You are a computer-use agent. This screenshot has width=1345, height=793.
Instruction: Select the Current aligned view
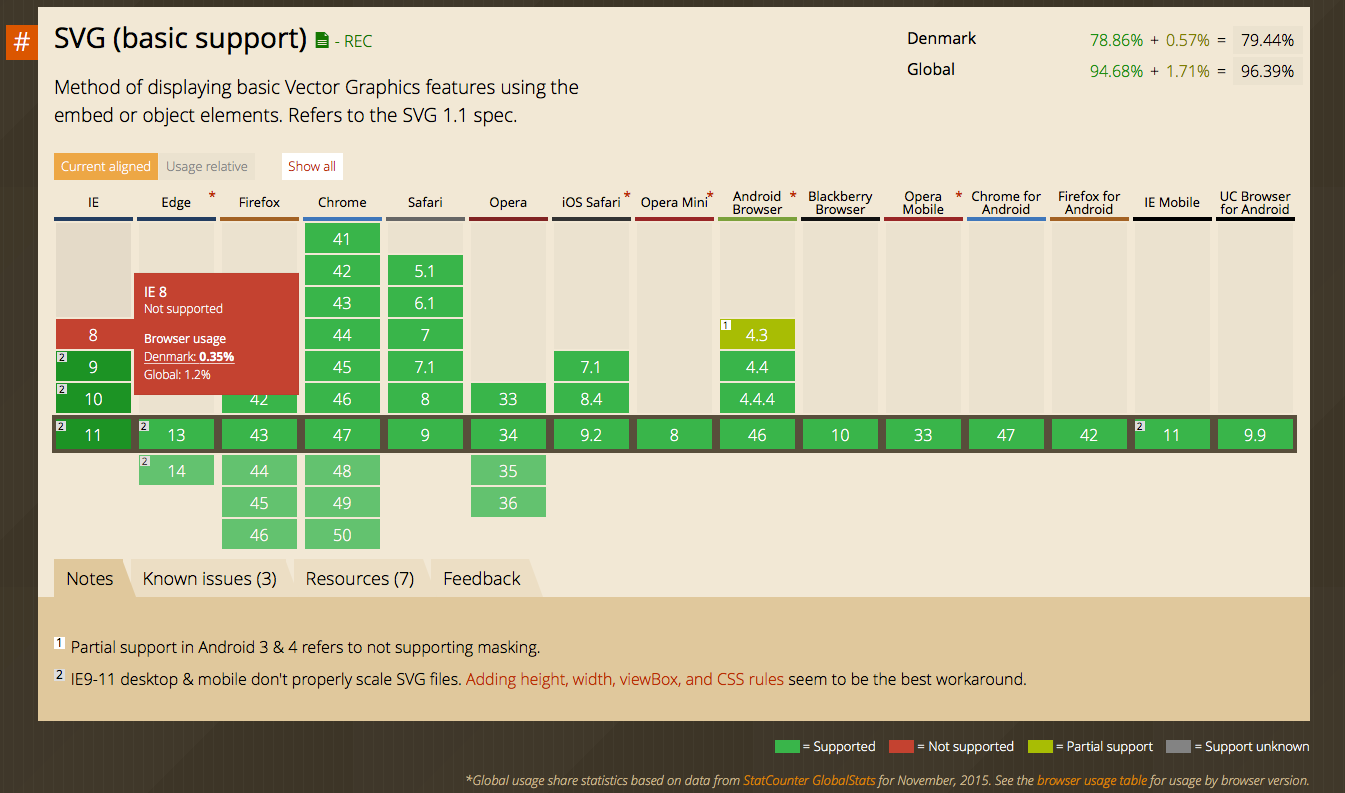pyautogui.click(x=105, y=167)
